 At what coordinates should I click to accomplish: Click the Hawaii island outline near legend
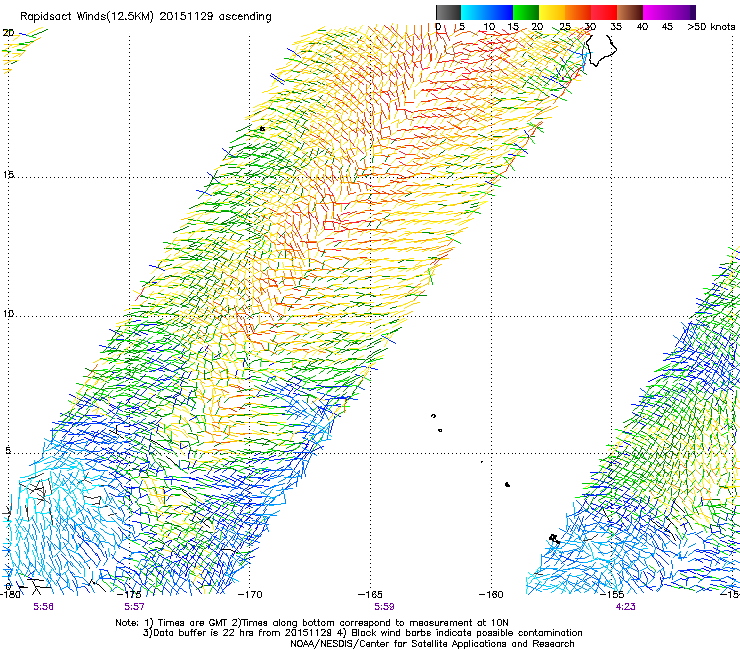[601, 51]
